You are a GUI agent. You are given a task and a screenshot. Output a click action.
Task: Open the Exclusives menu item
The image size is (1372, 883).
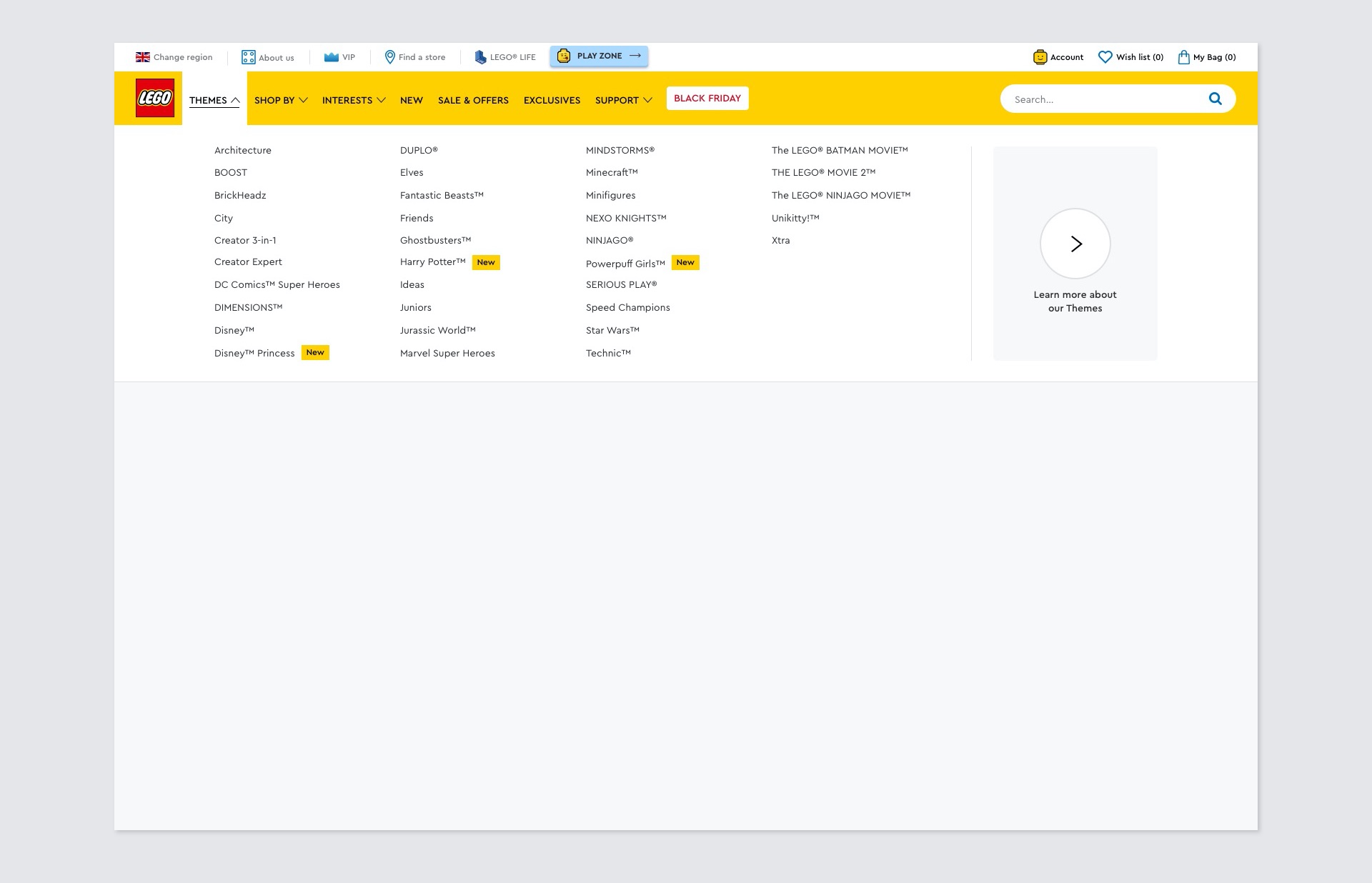(x=552, y=100)
